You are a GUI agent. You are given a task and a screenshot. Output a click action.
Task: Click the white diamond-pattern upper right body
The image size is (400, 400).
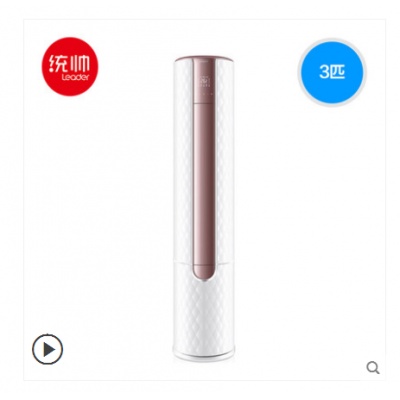tap(225, 162)
